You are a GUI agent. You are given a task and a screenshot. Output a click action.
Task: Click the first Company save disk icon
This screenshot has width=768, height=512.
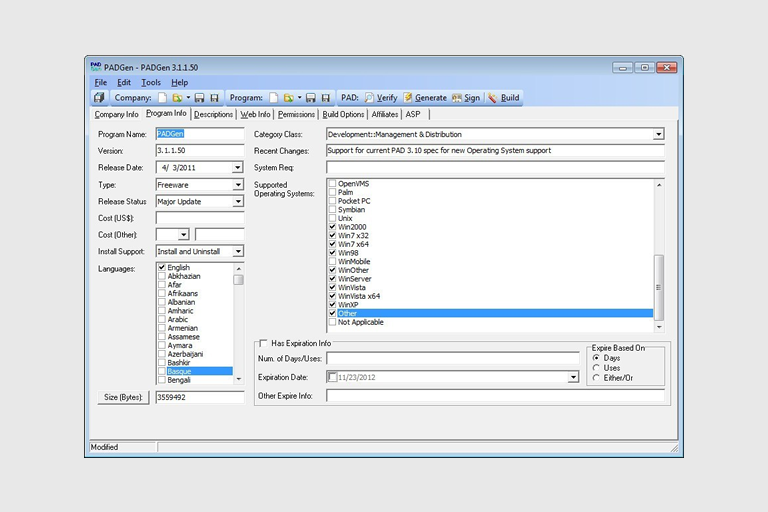[x=199, y=98]
